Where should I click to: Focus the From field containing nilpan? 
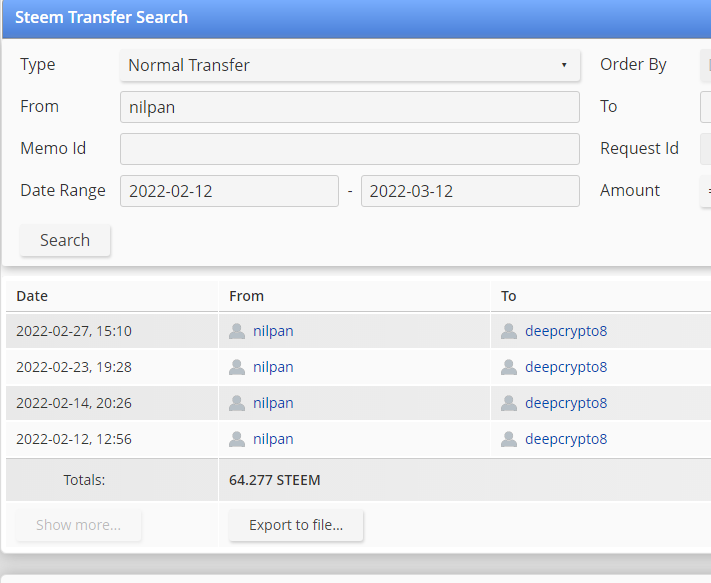coord(350,107)
